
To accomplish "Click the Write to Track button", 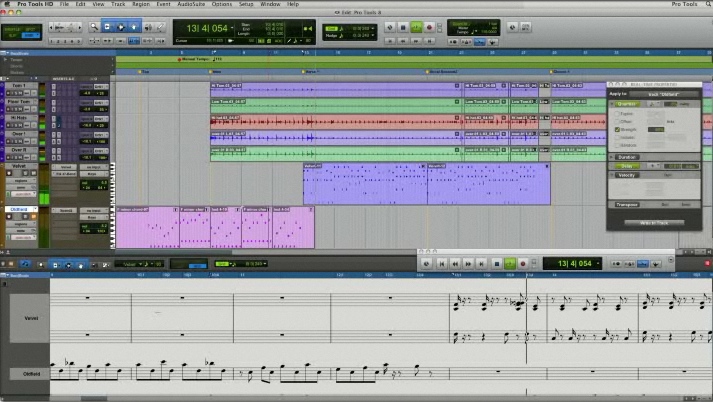I will click(x=654, y=222).
